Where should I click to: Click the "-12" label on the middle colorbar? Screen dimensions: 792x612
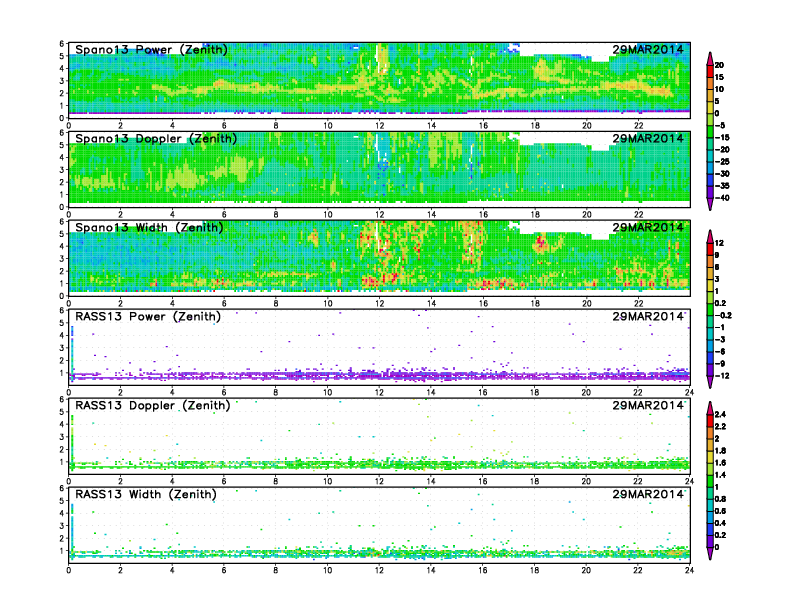tap(722, 376)
